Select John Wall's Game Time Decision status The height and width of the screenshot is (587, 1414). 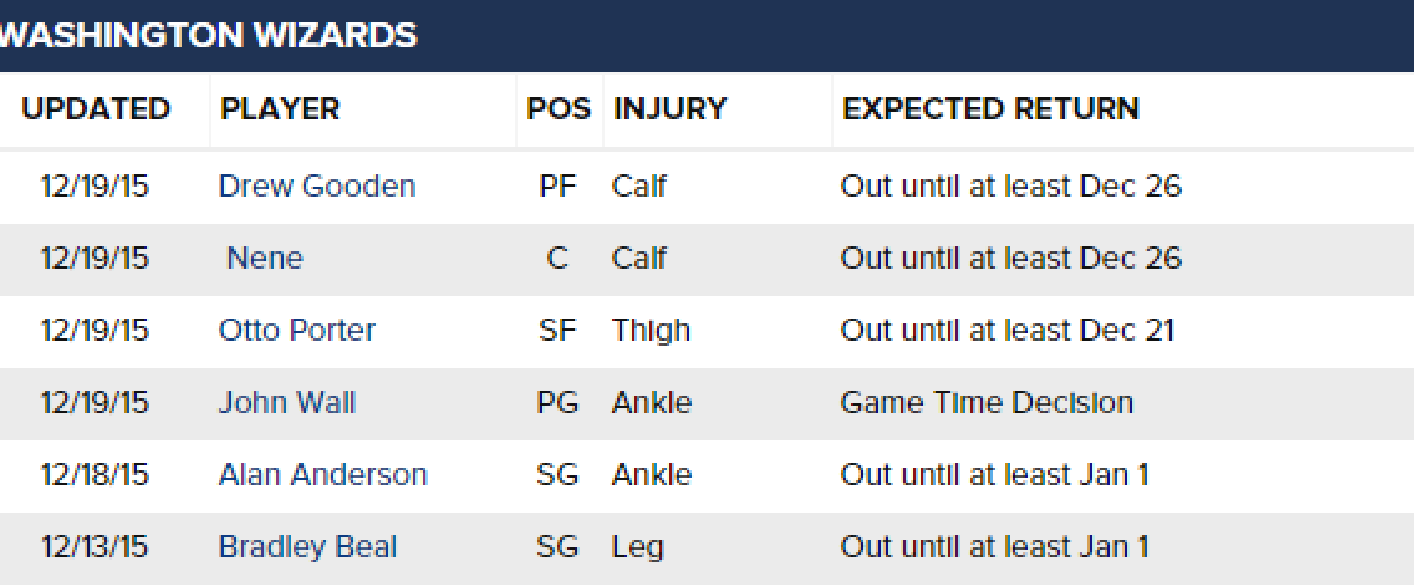click(986, 402)
